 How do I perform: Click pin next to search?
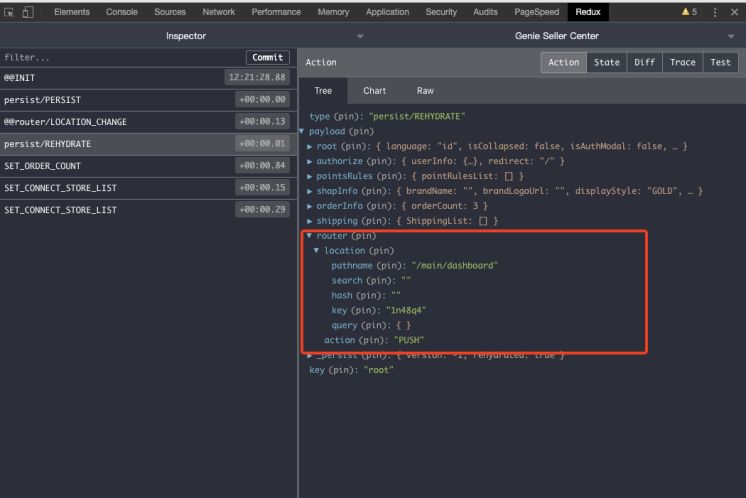coord(381,281)
